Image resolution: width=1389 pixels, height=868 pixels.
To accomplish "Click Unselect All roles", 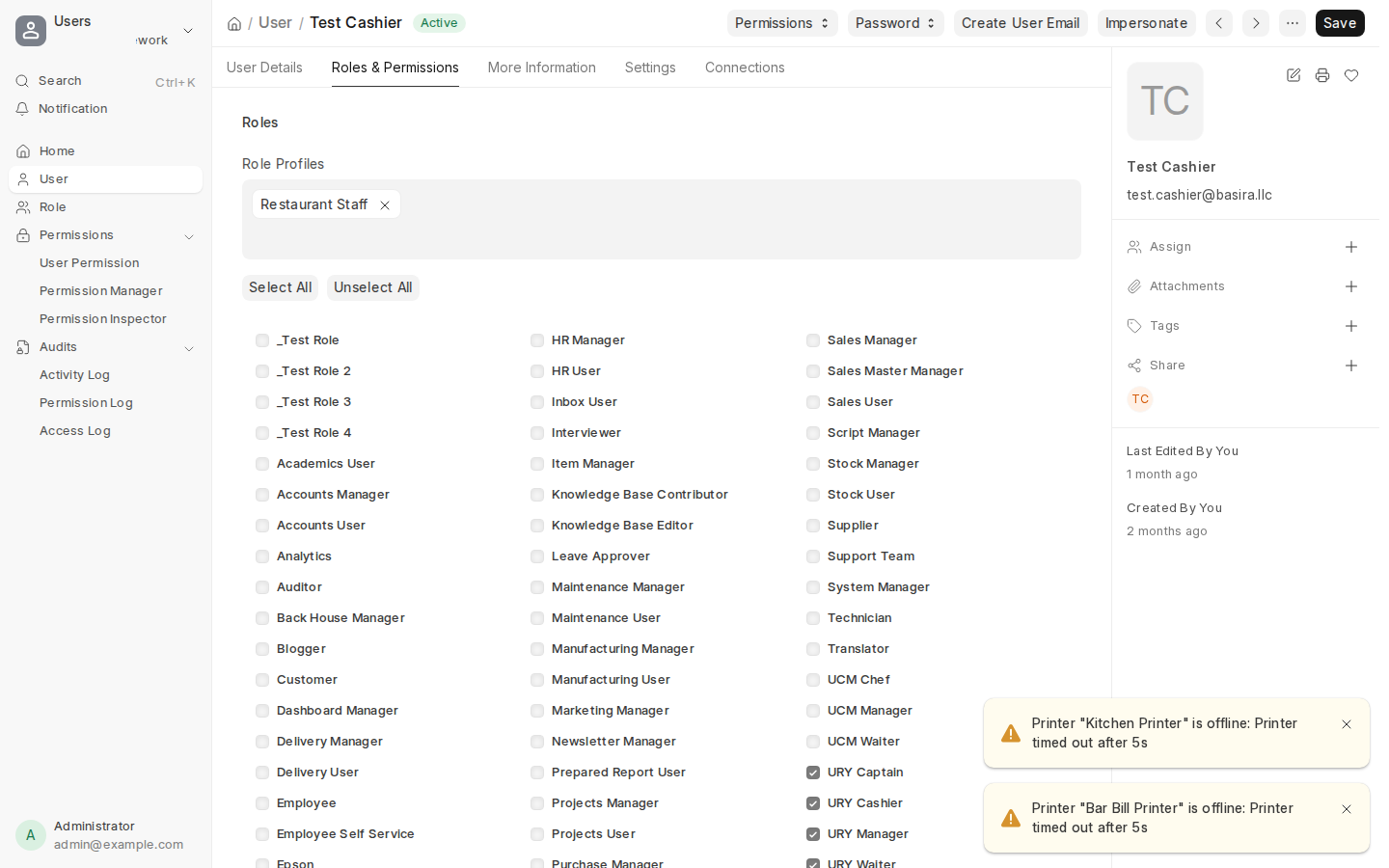I will (373, 287).
